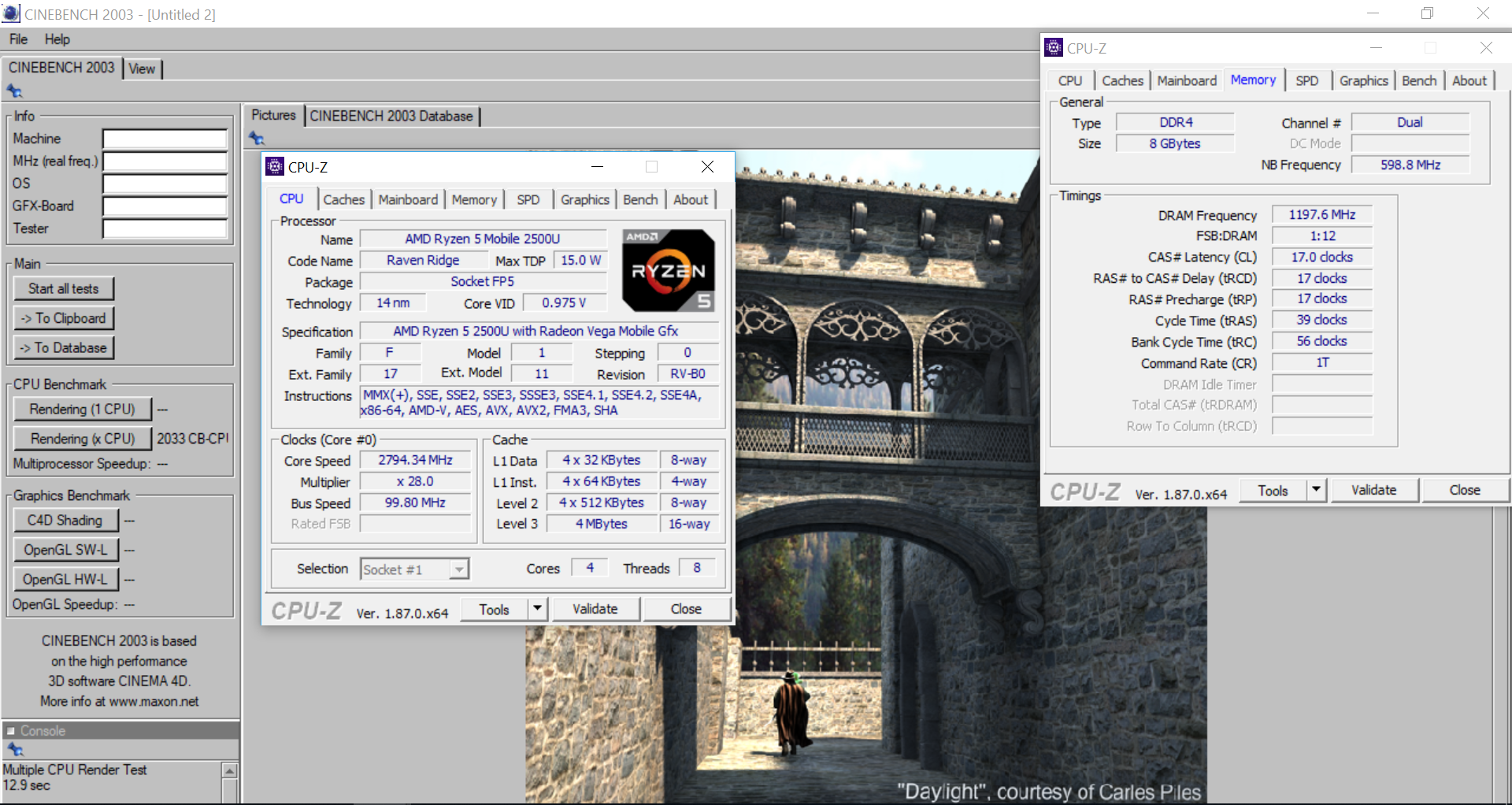Select the Pictures tab
Image resolution: width=1512 pixels, height=805 pixels.
273,115
